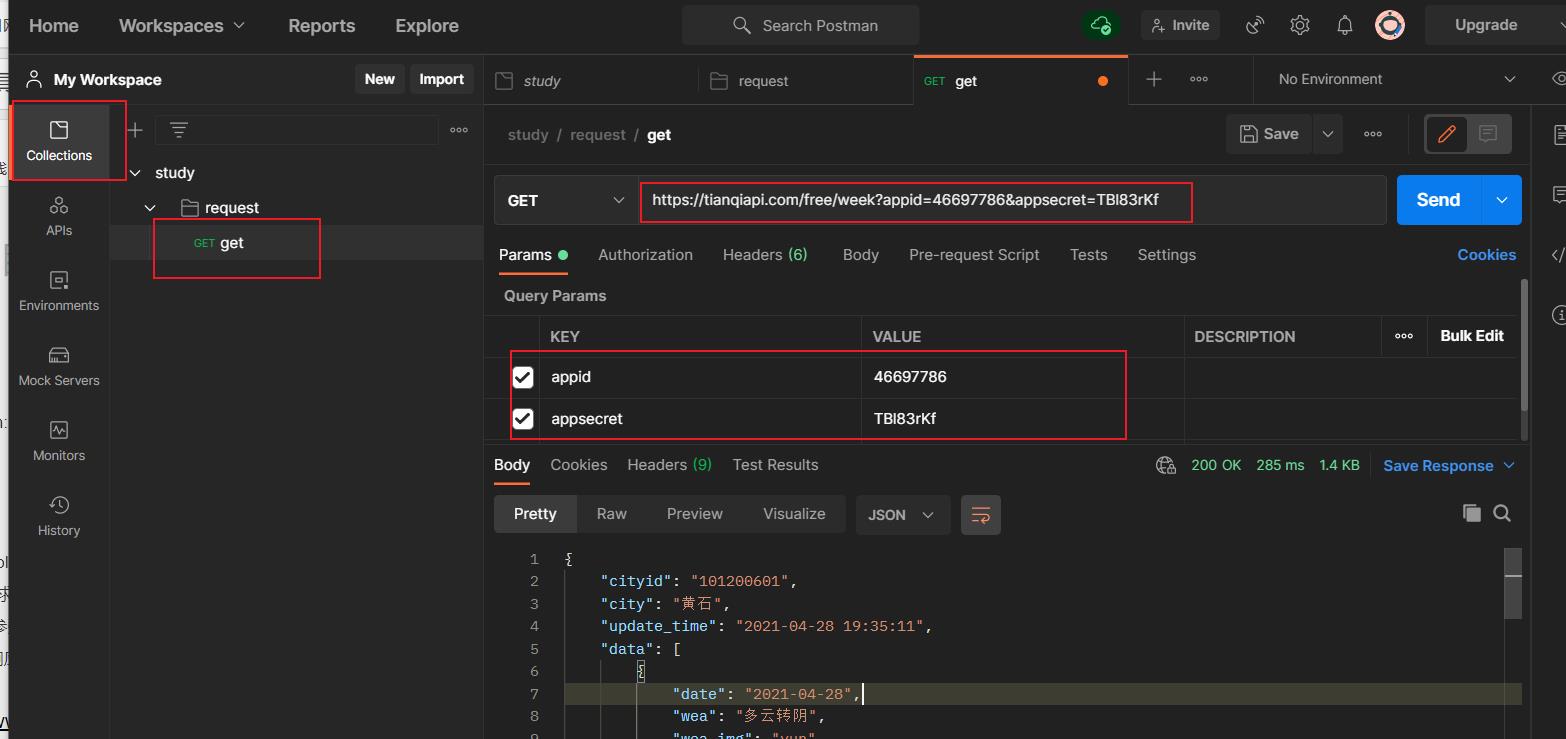This screenshot has height=739, width=1566.
Task: Open the Monitors sidebar panel
Action: coord(59,442)
